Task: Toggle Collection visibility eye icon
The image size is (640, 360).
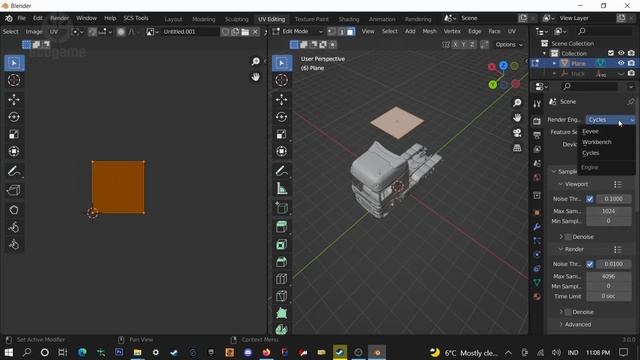Action: pos(621,53)
